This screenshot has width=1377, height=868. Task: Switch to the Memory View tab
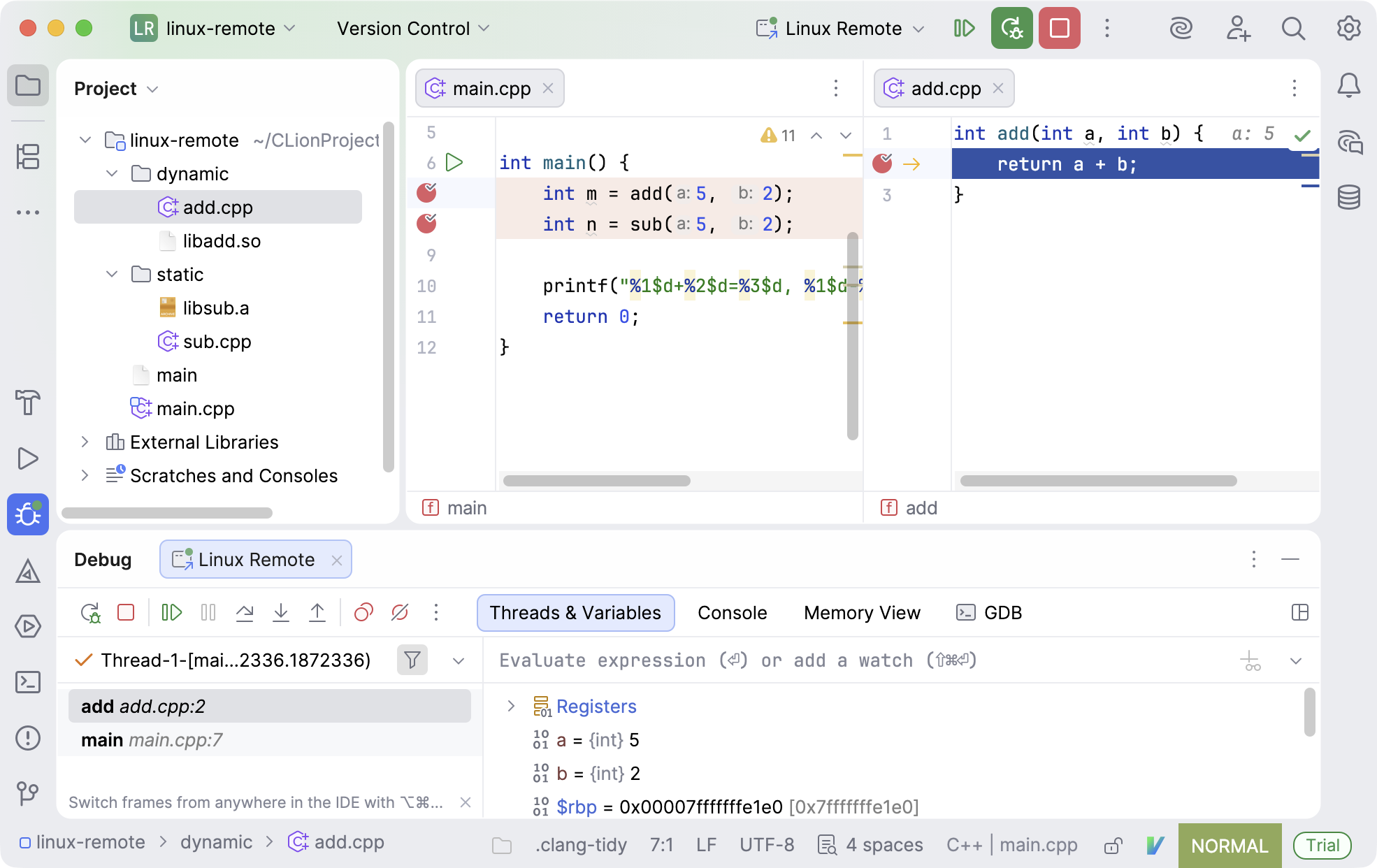pos(862,613)
